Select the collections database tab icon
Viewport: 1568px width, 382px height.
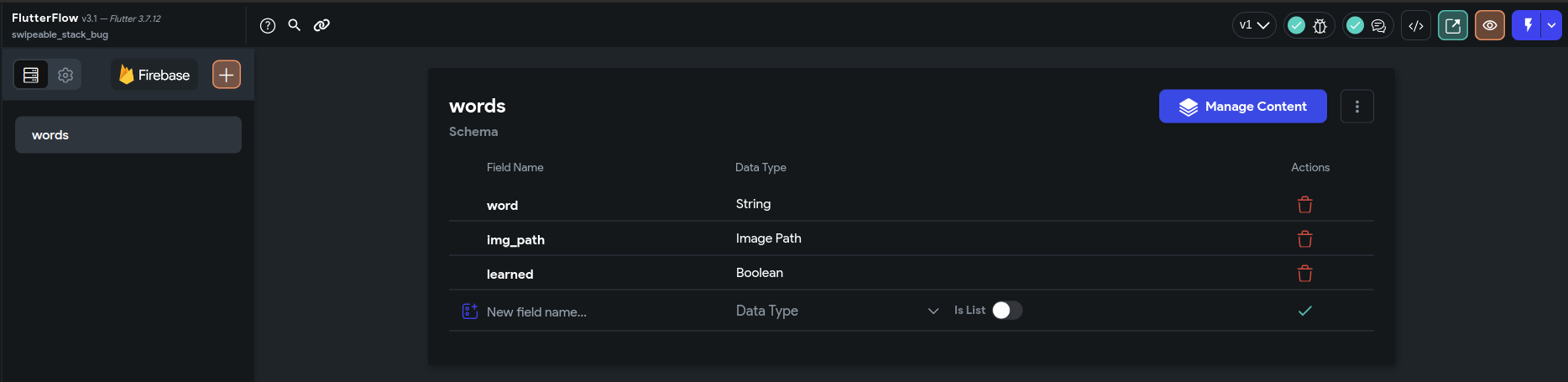[x=31, y=76]
